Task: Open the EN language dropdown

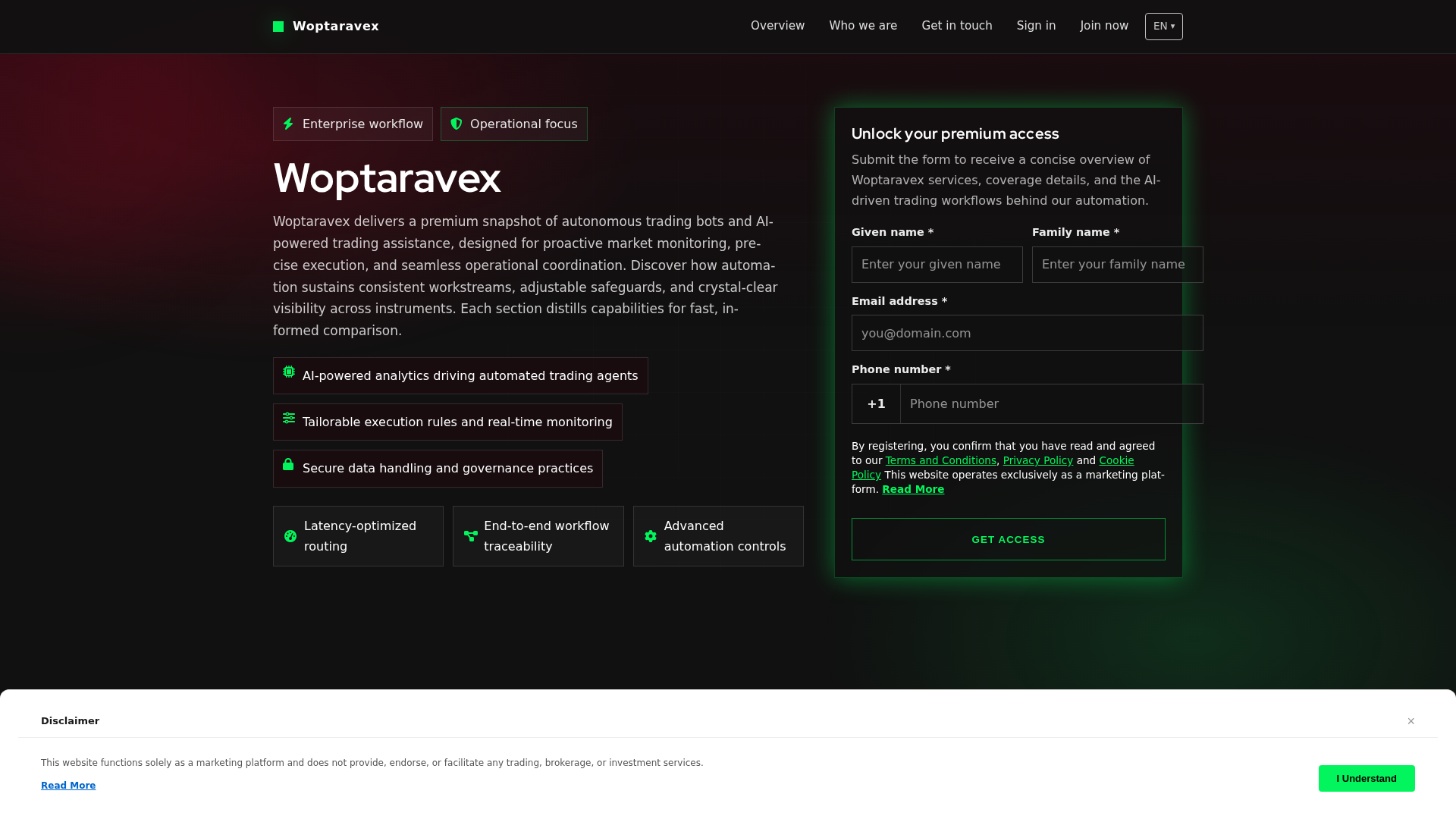Action: pyautogui.click(x=1164, y=27)
